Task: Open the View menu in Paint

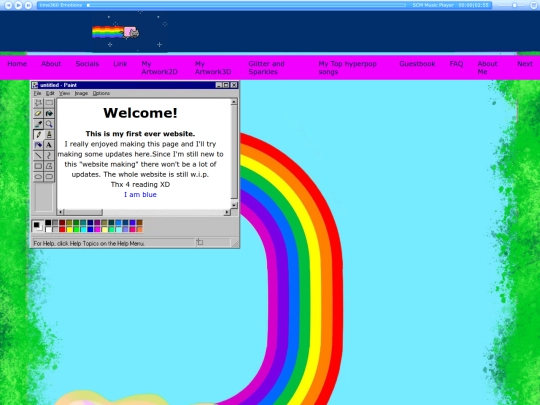Action: 64,93
